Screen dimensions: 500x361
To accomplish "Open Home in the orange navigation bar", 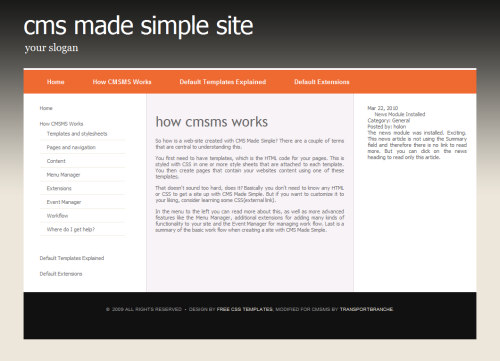I will pos(55,82).
